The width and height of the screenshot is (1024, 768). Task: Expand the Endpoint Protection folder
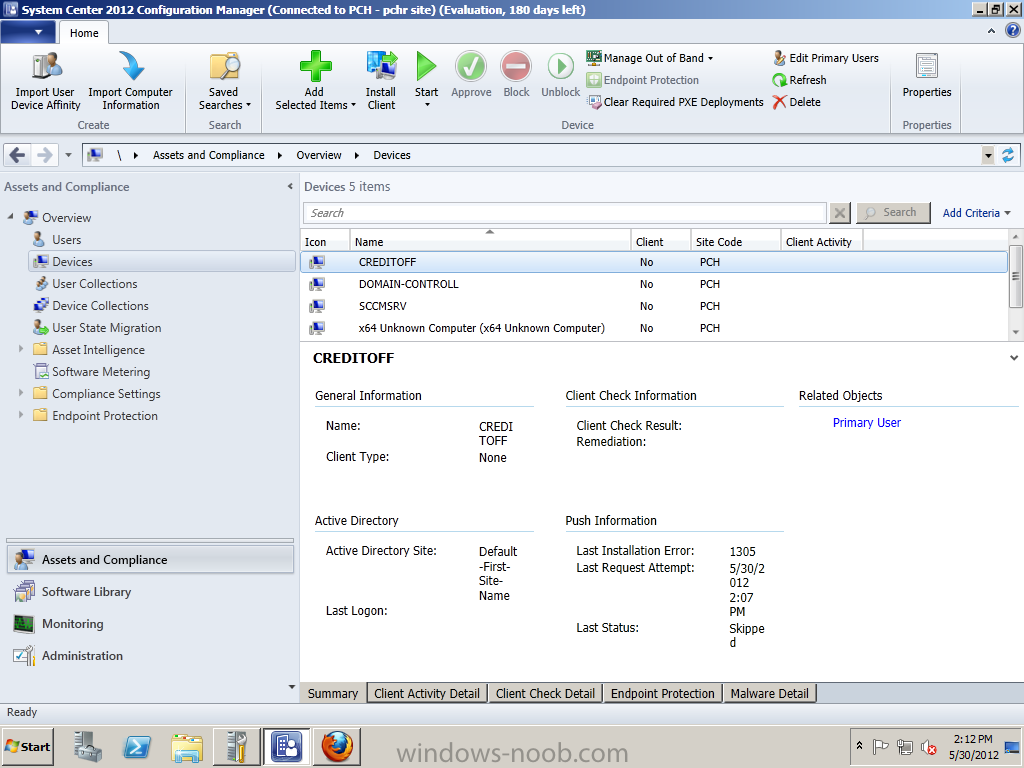(21, 415)
